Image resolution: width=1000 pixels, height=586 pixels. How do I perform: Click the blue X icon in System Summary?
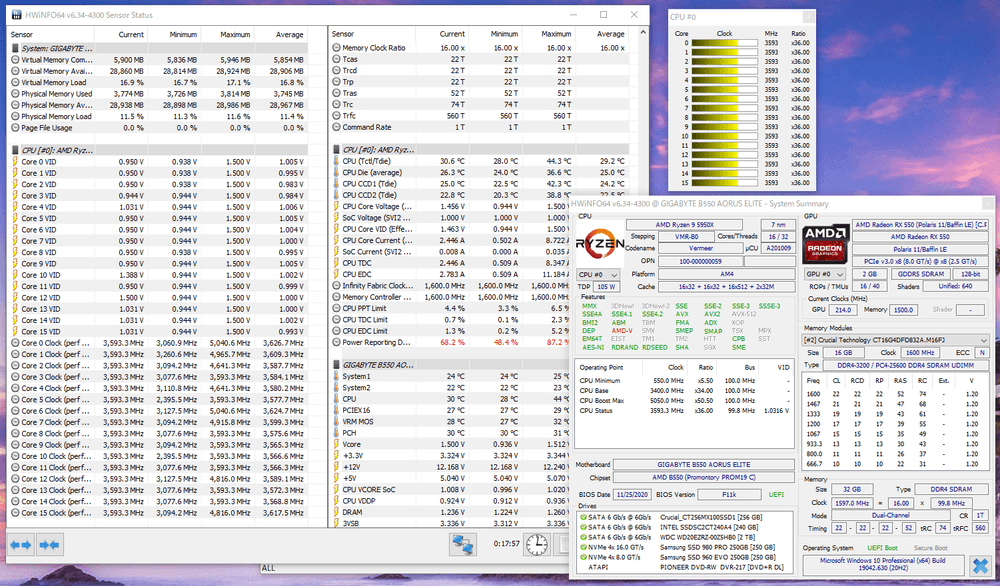pyautogui.click(x=980, y=565)
